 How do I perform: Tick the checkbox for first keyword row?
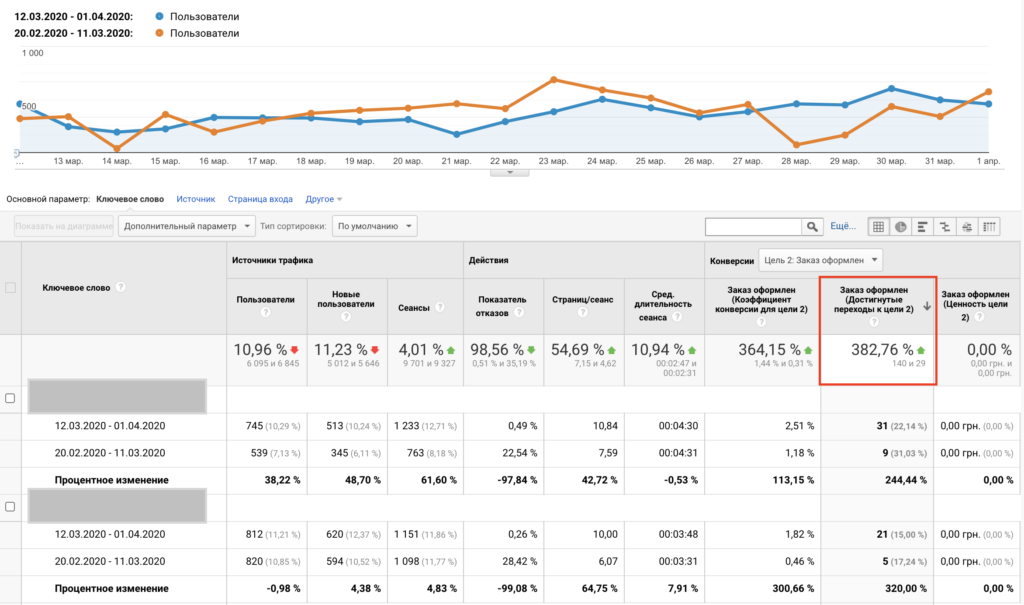click(10, 398)
